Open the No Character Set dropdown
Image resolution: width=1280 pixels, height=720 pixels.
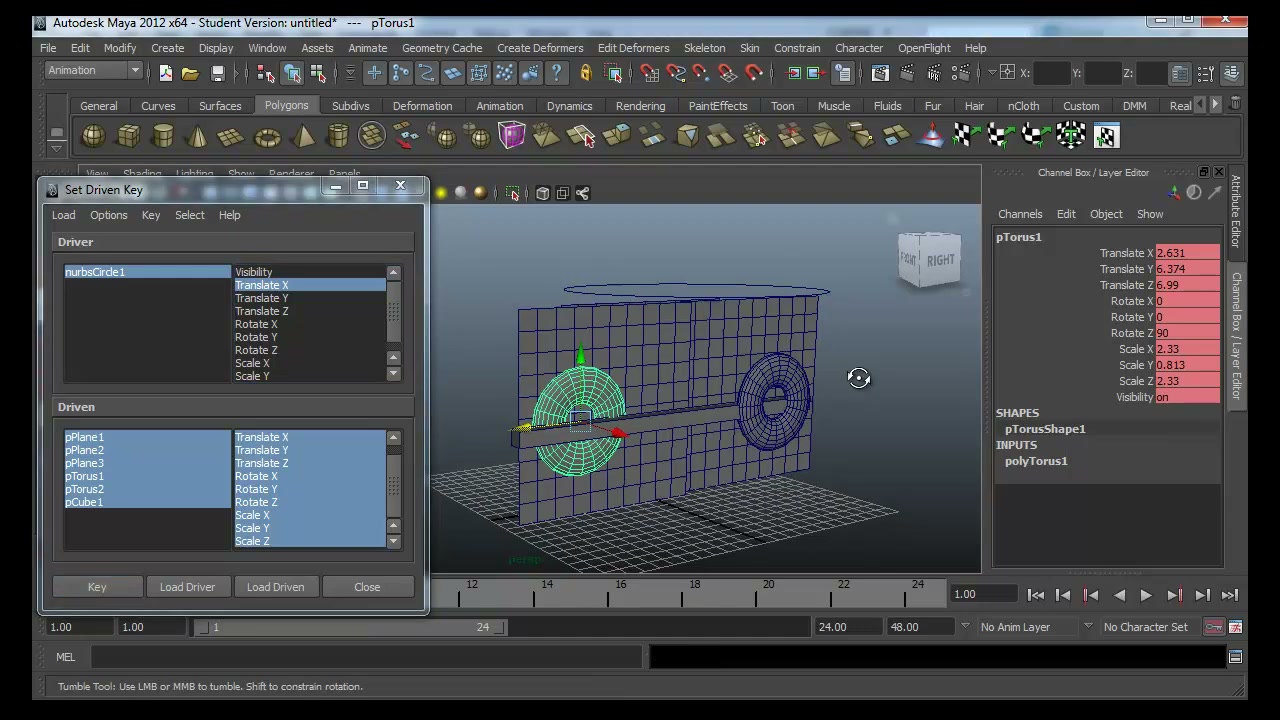1088,627
